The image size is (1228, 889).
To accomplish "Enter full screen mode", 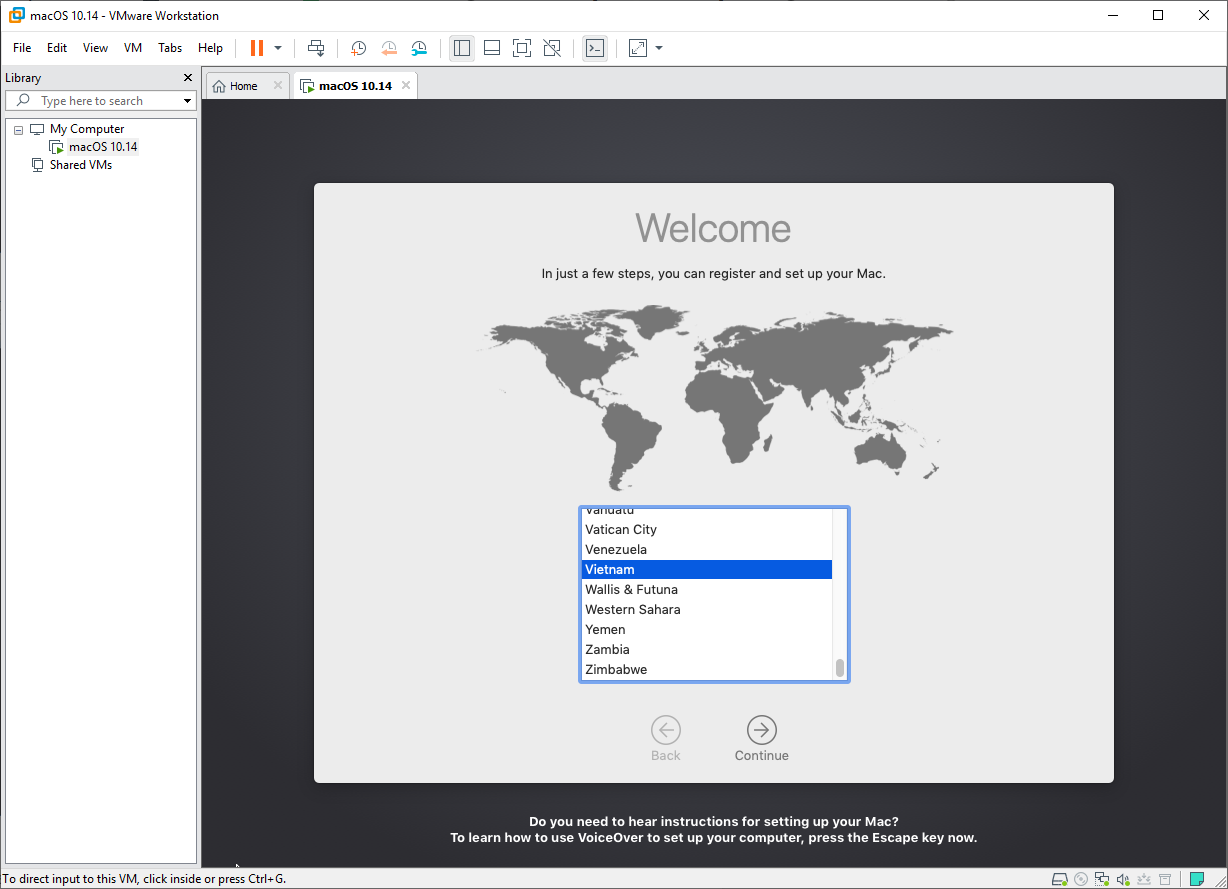I will tap(521, 47).
